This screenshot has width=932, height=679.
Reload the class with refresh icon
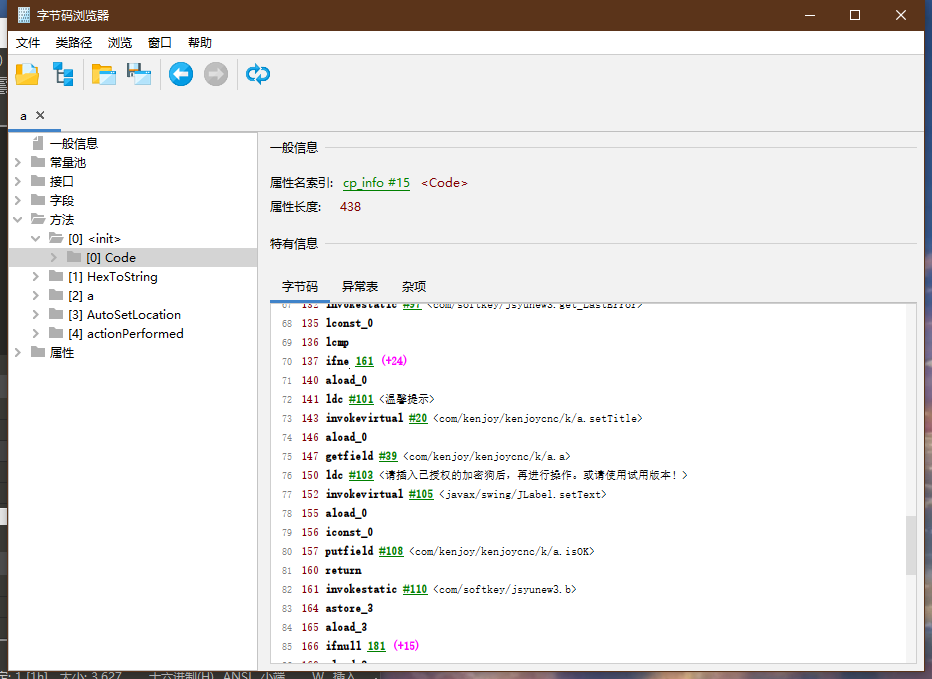(258, 74)
